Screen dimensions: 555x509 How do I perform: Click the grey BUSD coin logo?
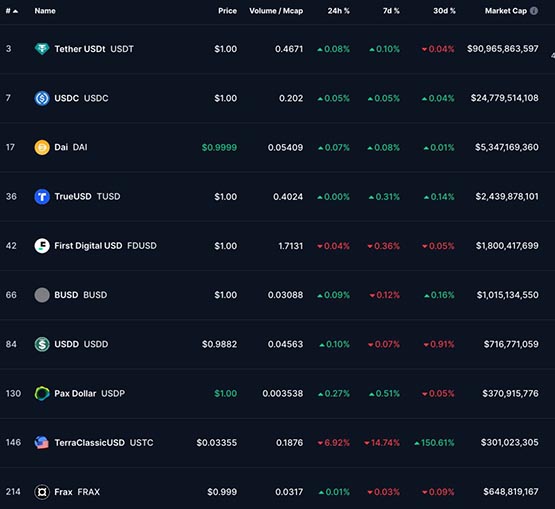[x=42, y=295]
